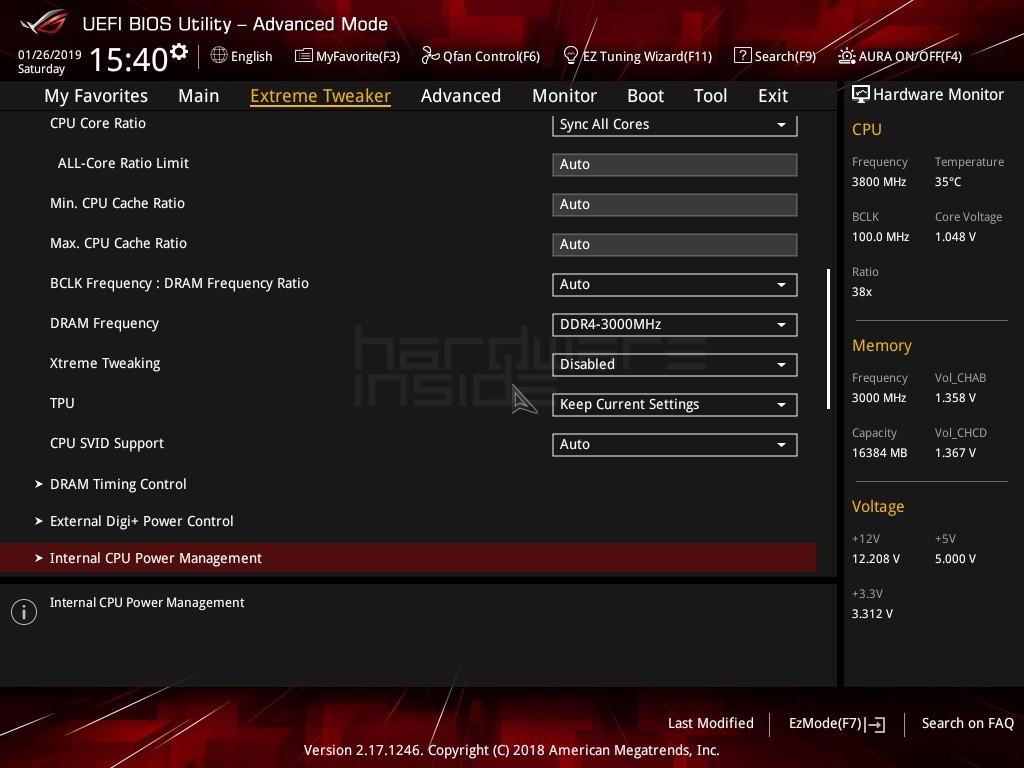Screen dimensions: 1024x768
Task: Click Core Voltage value 1.048 V
Action: [955, 237]
